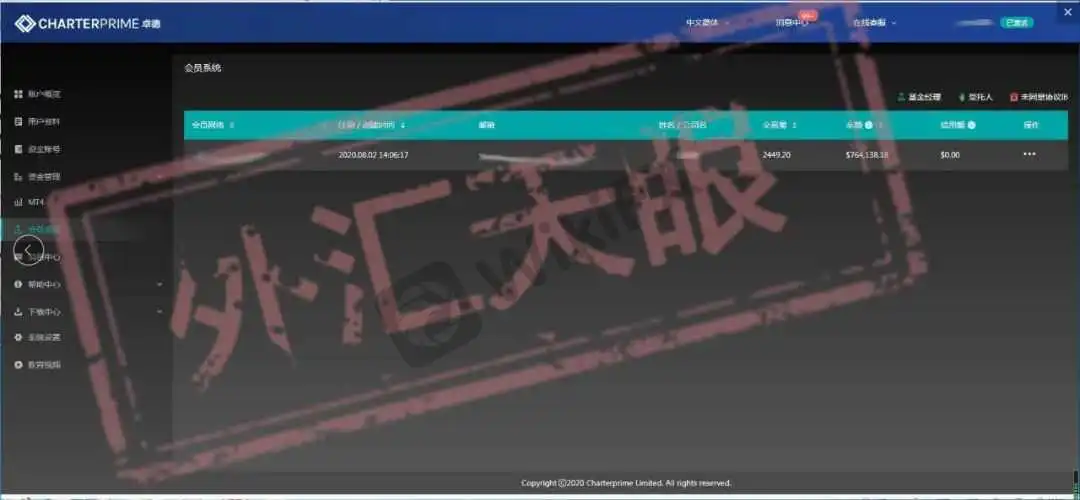Open the funds management sidebar icon

(19, 176)
